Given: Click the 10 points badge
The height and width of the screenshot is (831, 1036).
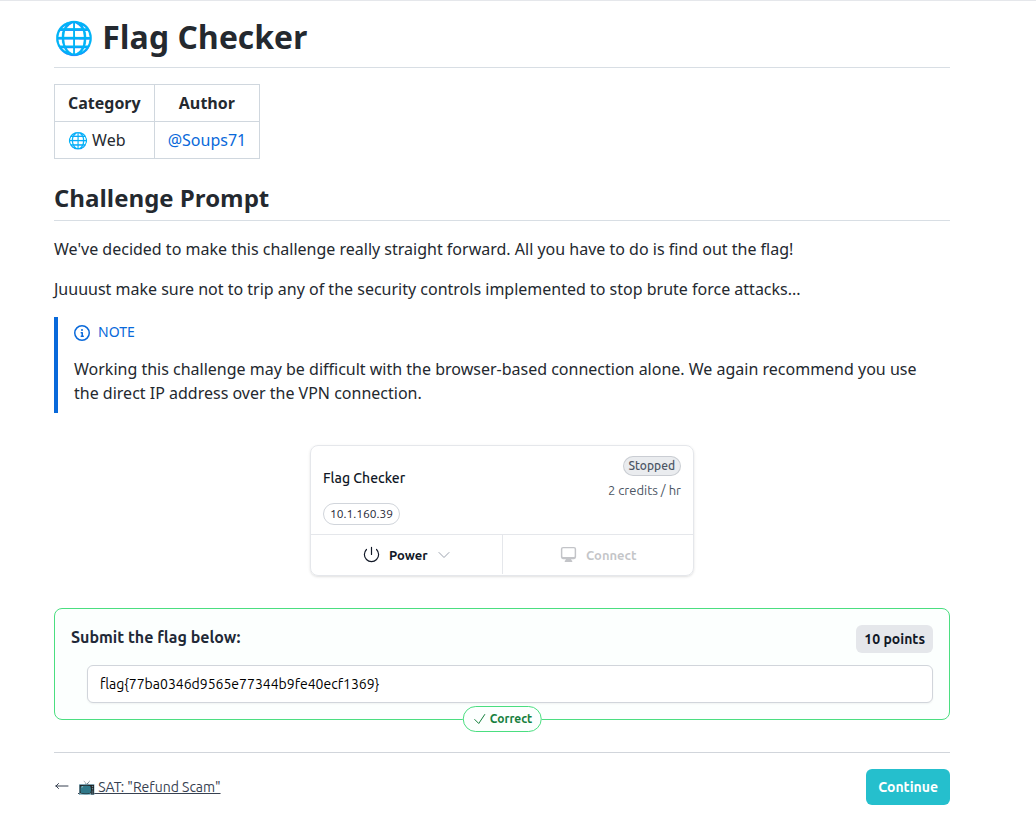Looking at the screenshot, I should [894, 639].
